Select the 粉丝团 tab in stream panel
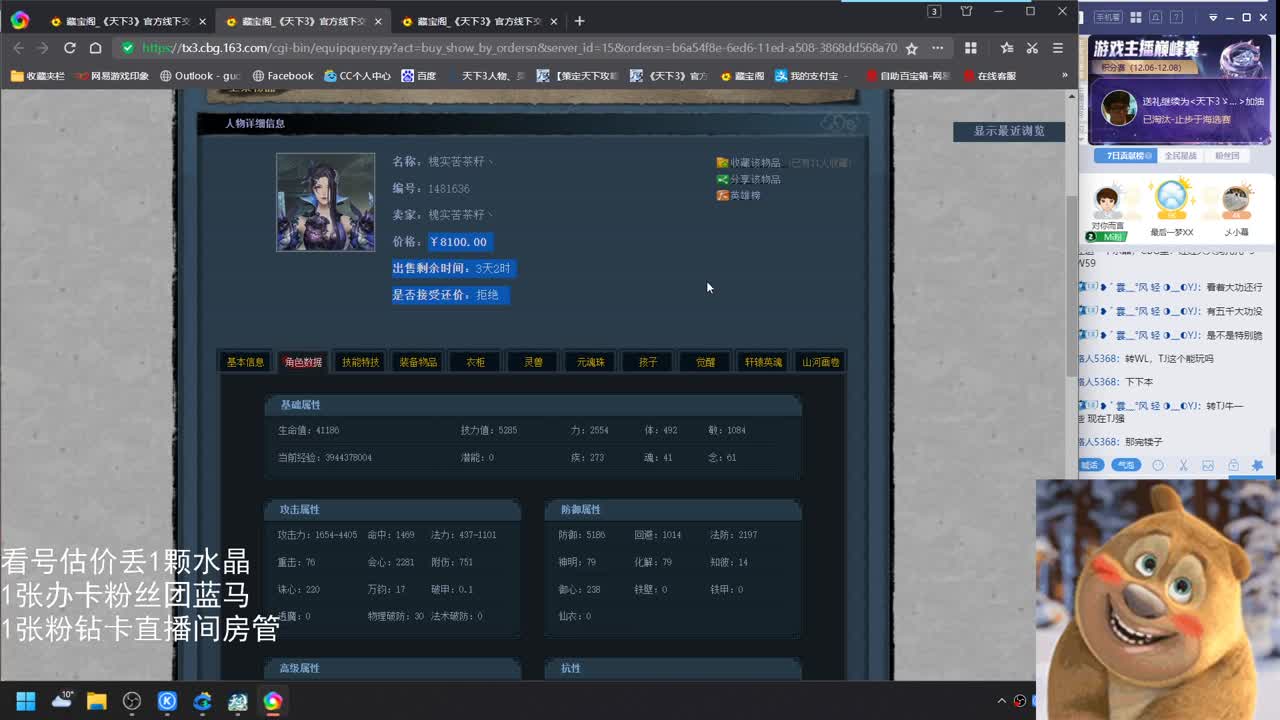Viewport: 1280px width, 720px height. [1227, 156]
